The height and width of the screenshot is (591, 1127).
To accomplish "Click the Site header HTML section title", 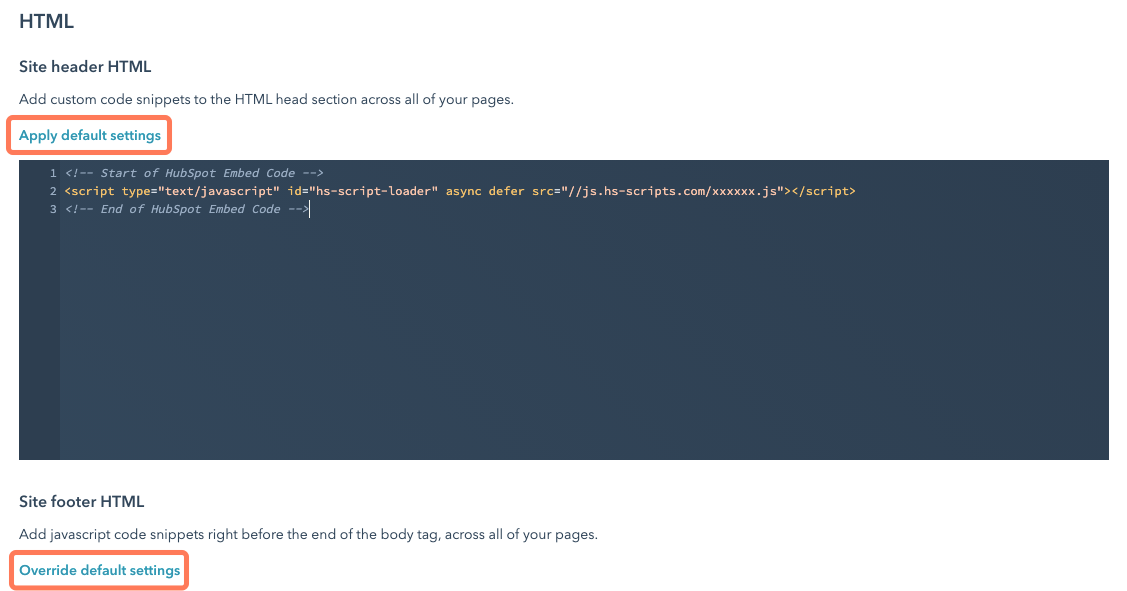I will pos(85,66).
